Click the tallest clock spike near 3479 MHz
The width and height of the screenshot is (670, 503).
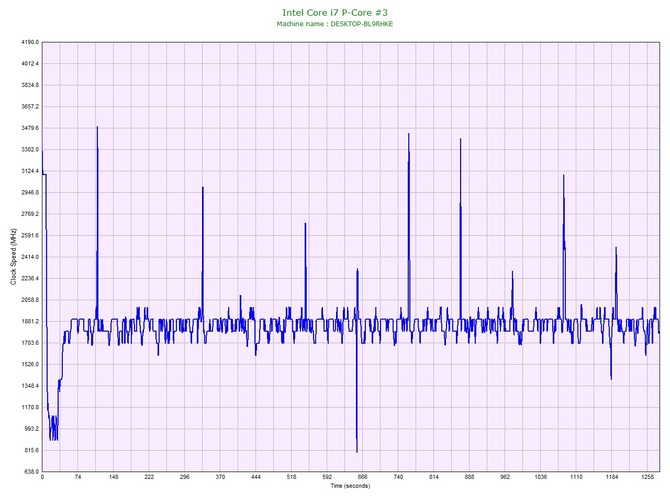(97, 127)
